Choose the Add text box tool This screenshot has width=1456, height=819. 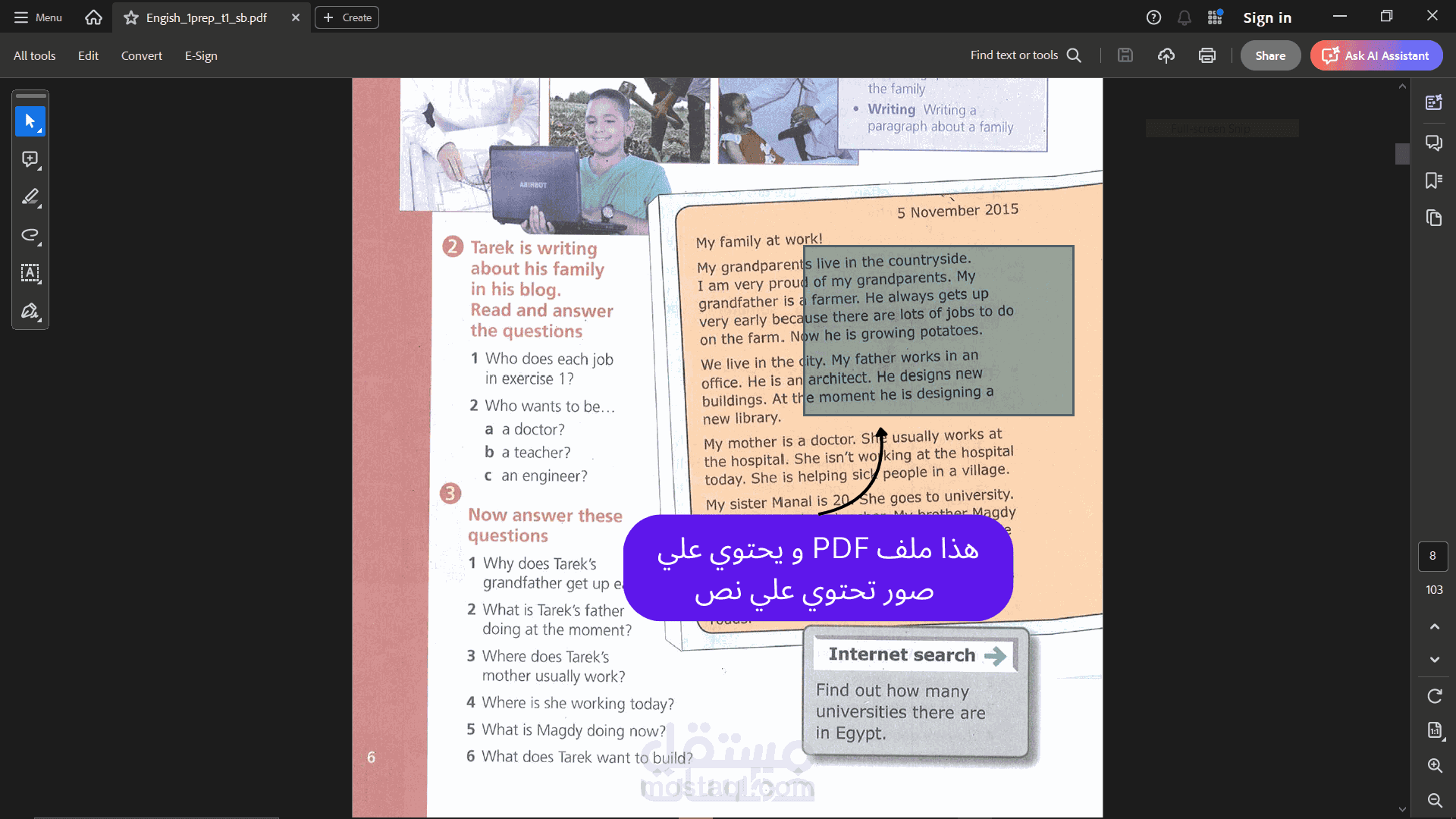coord(30,273)
